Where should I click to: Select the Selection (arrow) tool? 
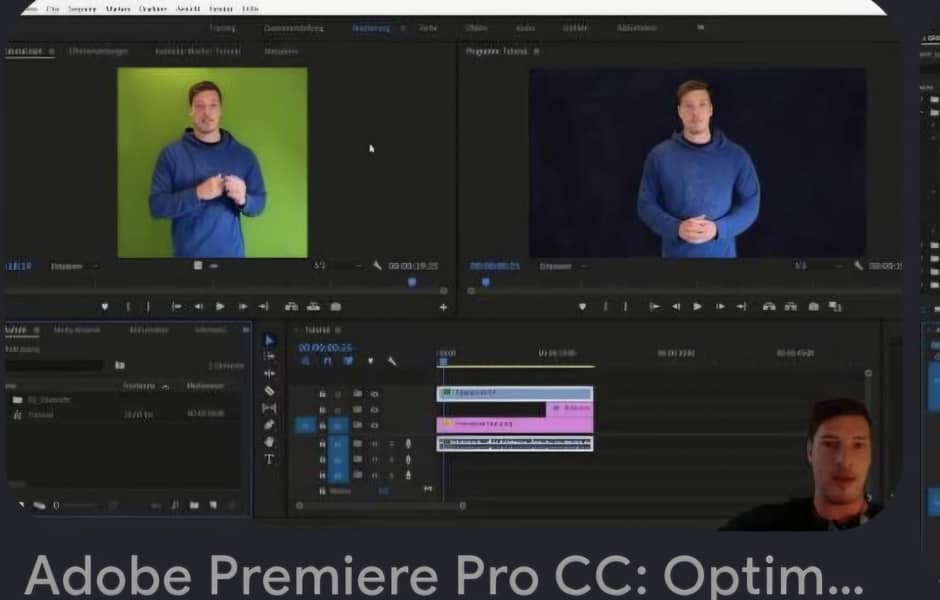269,340
